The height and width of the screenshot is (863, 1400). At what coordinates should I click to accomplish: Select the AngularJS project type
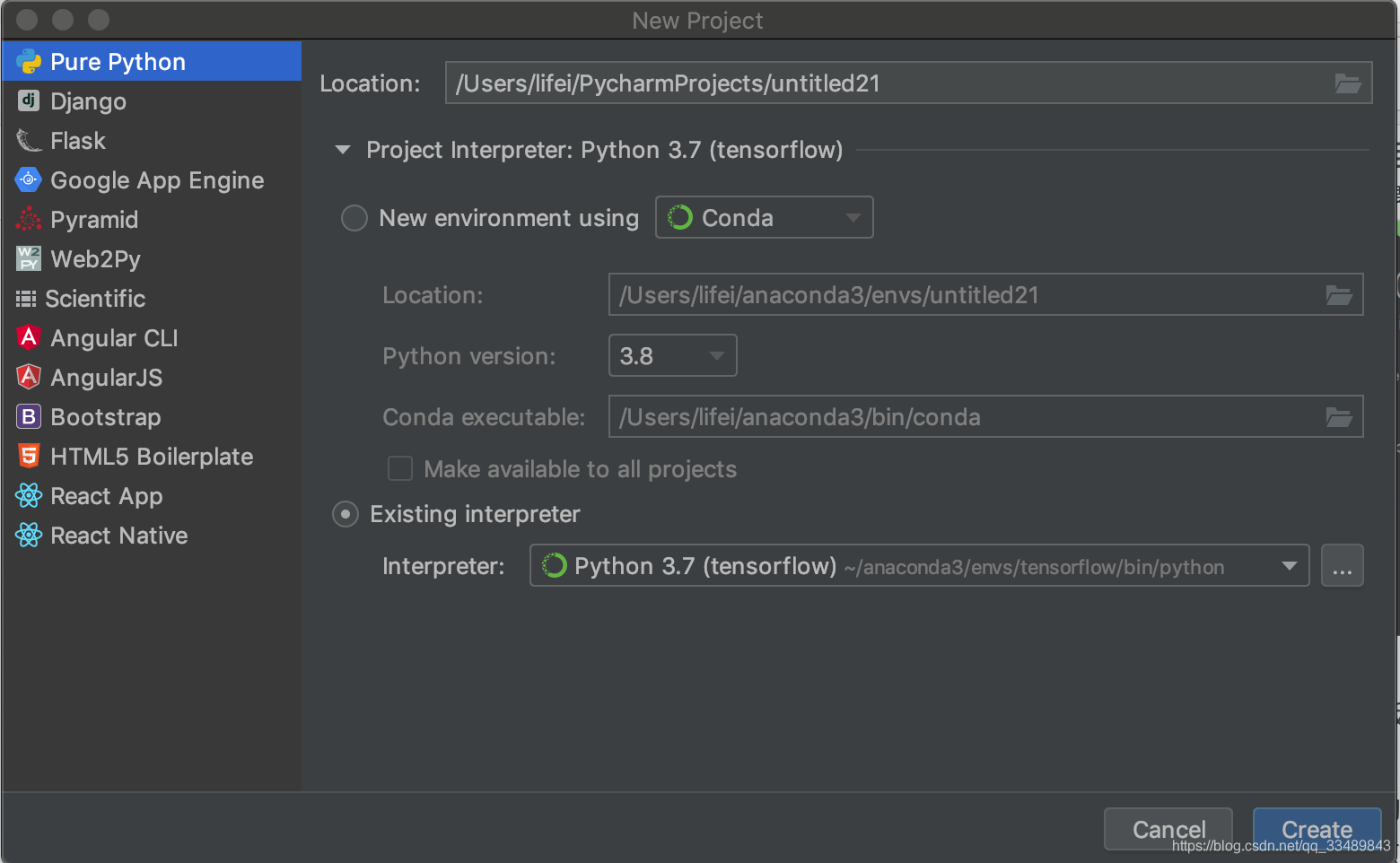(151, 377)
